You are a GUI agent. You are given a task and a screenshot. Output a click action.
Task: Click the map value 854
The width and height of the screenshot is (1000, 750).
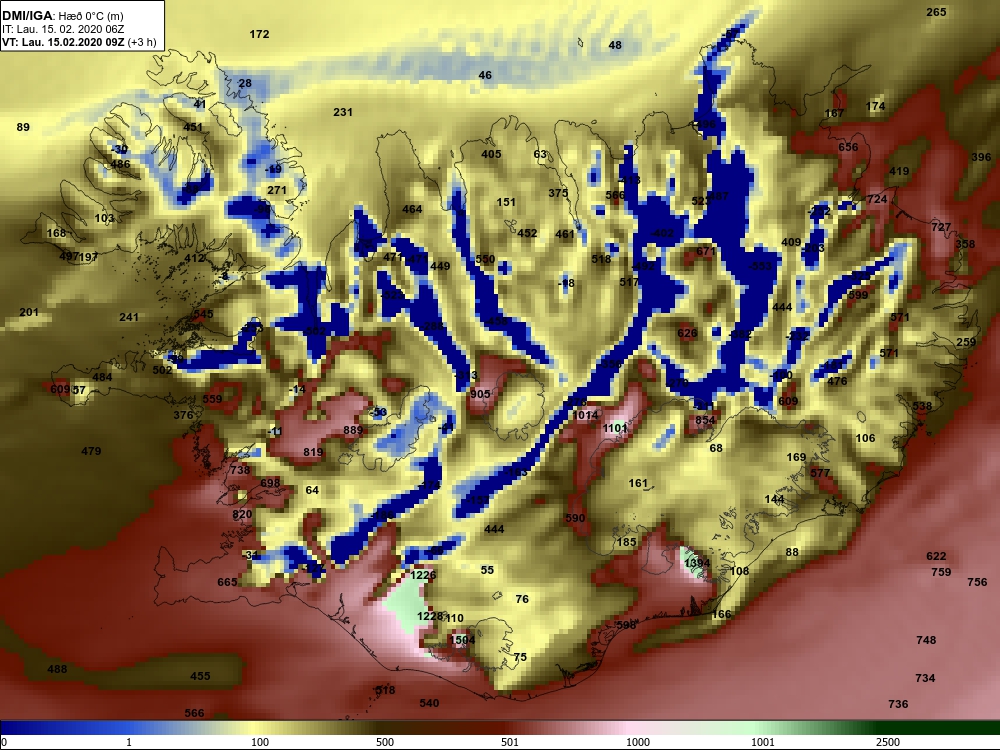pyautogui.click(x=705, y=420)
